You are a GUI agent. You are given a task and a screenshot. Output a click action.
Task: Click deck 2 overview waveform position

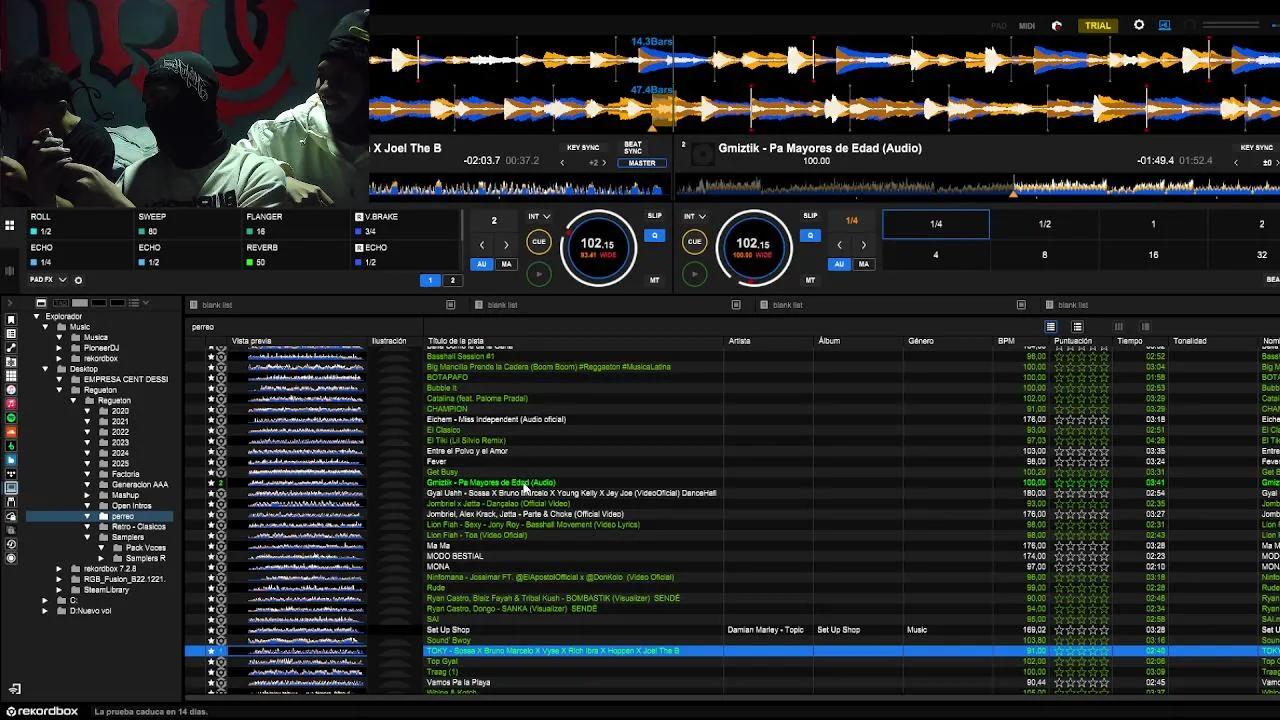(977, 187)
